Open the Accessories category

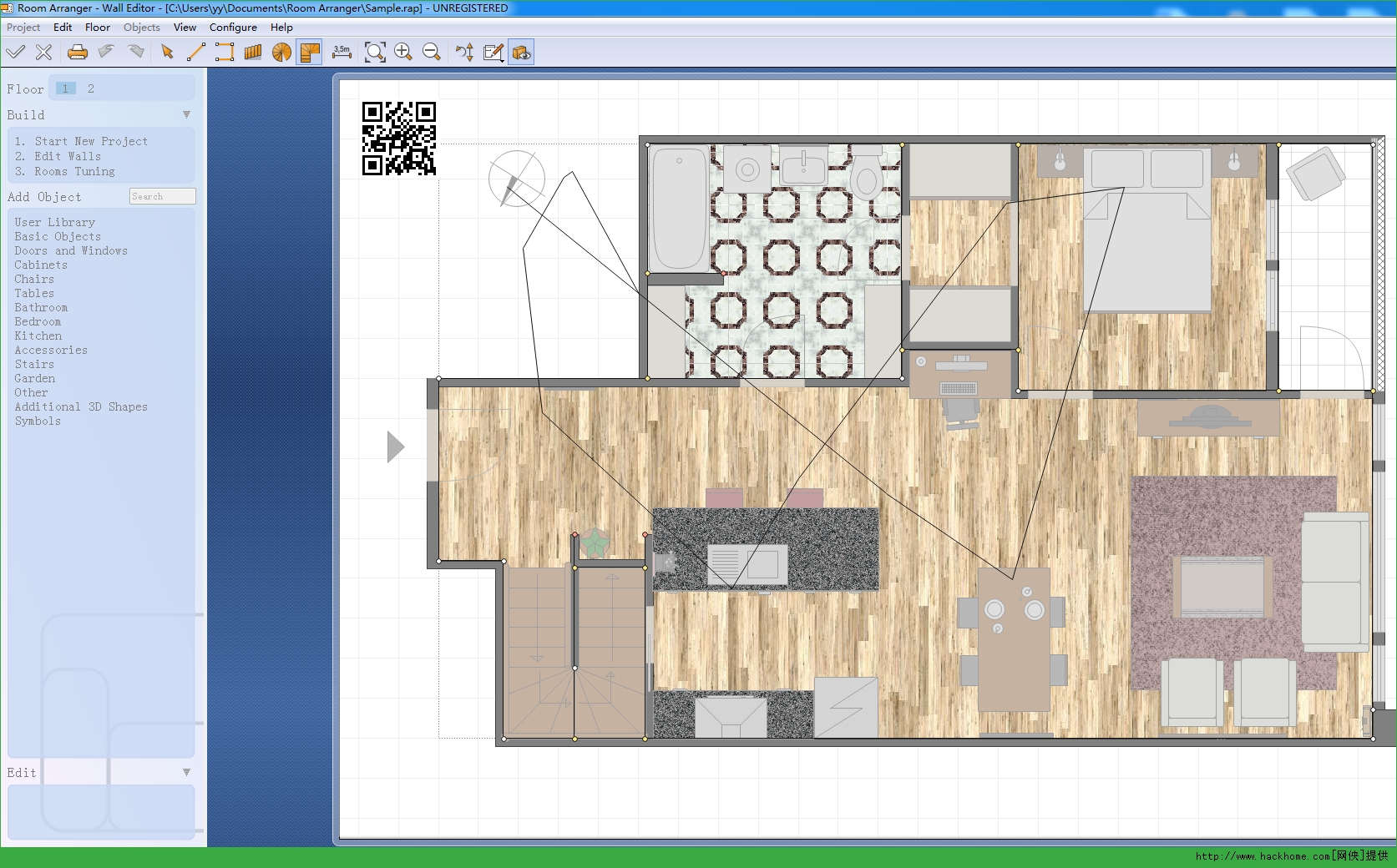(51, 350)
